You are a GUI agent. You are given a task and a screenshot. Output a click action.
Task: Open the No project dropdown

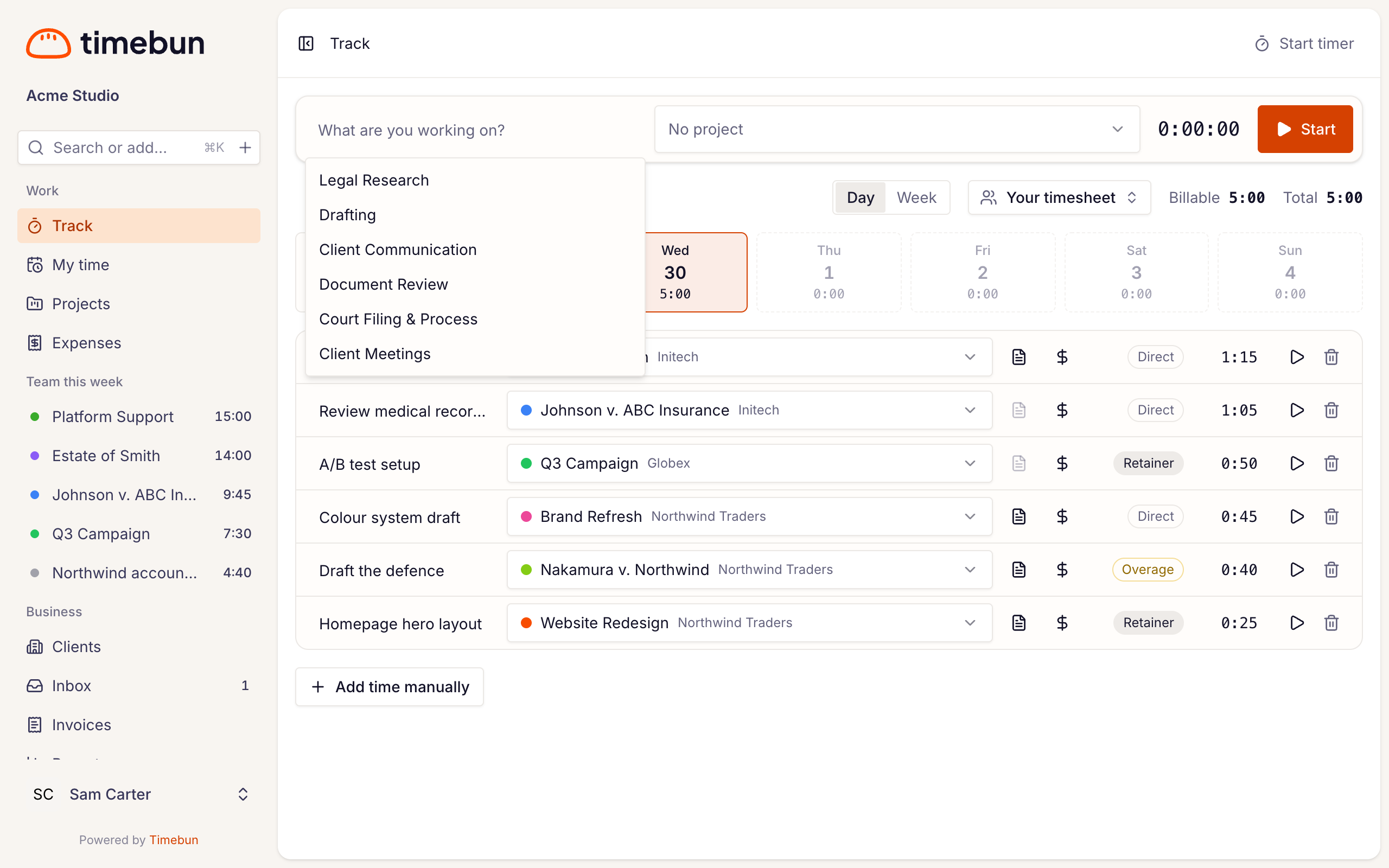pyautogui.click(x=896, y=129)
